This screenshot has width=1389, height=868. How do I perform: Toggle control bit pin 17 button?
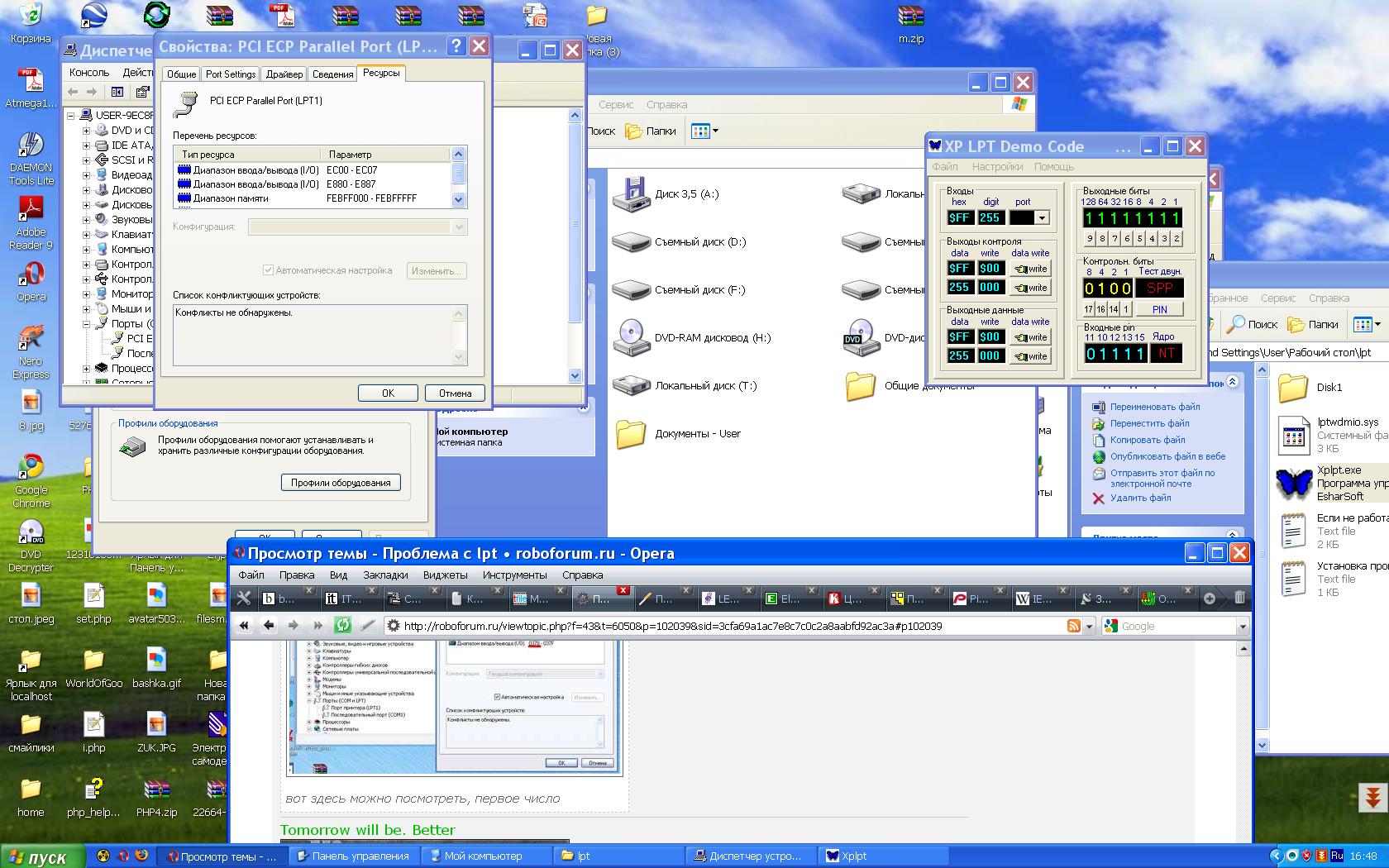(1089, 309)
